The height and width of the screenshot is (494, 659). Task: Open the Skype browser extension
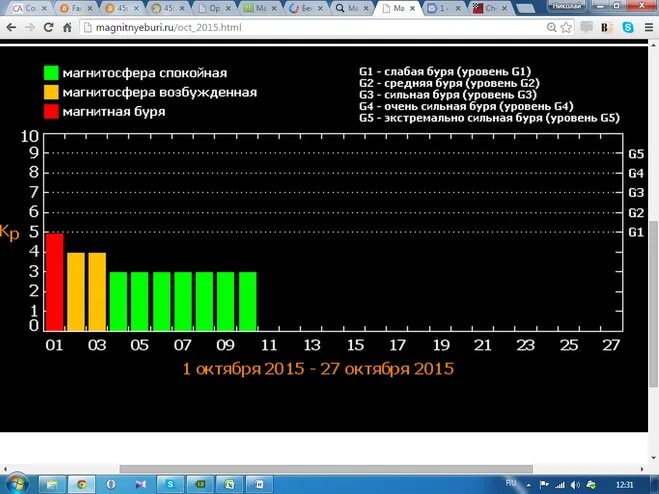[628, 27]
